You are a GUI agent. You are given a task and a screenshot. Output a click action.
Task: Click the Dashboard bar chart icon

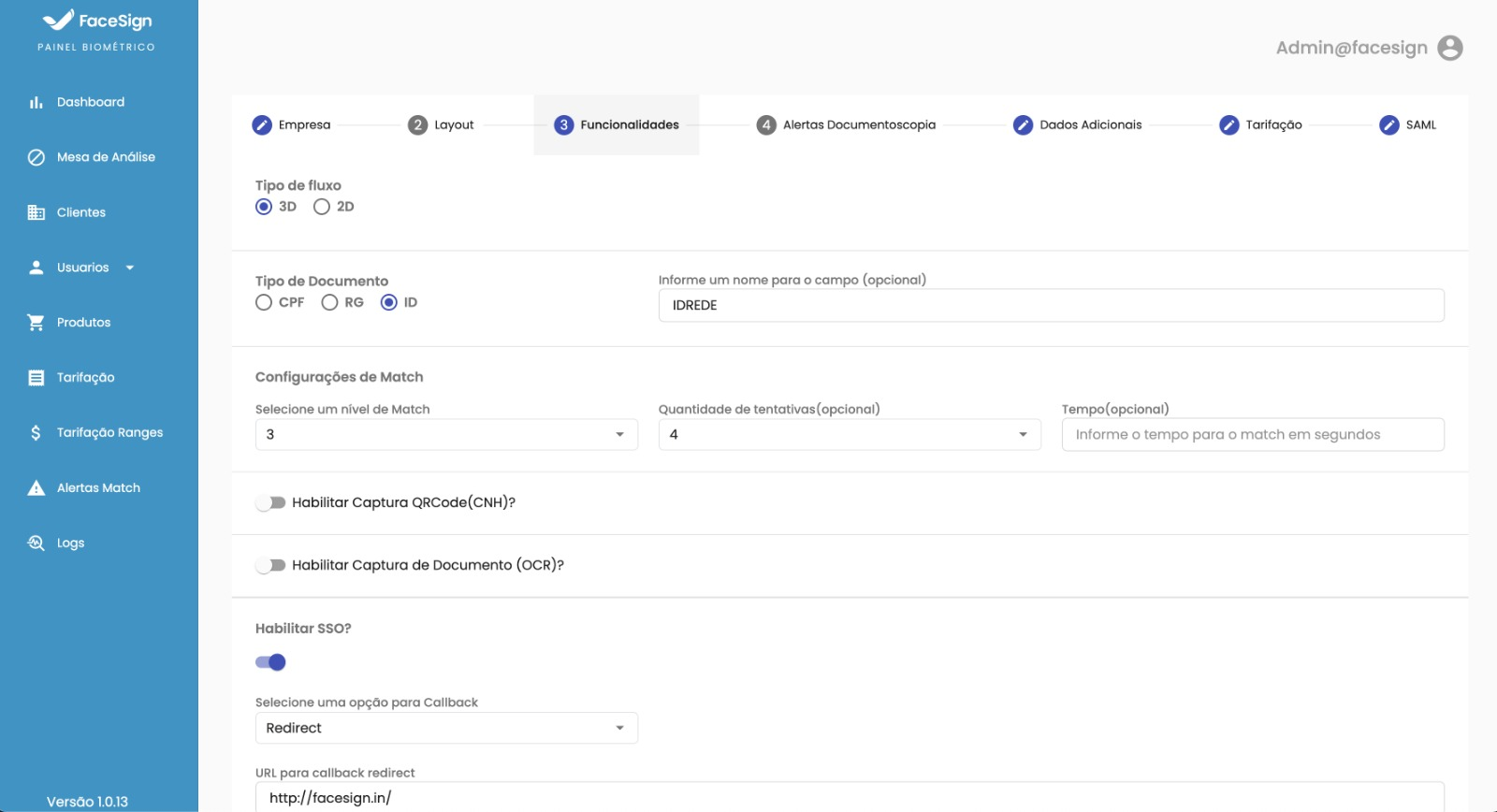point(36,102)
